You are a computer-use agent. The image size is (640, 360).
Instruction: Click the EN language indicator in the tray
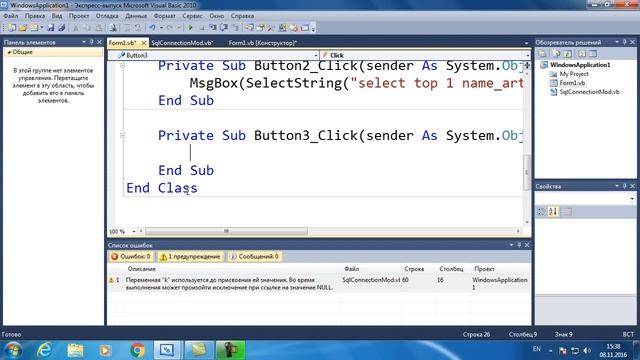coord(536,349)
